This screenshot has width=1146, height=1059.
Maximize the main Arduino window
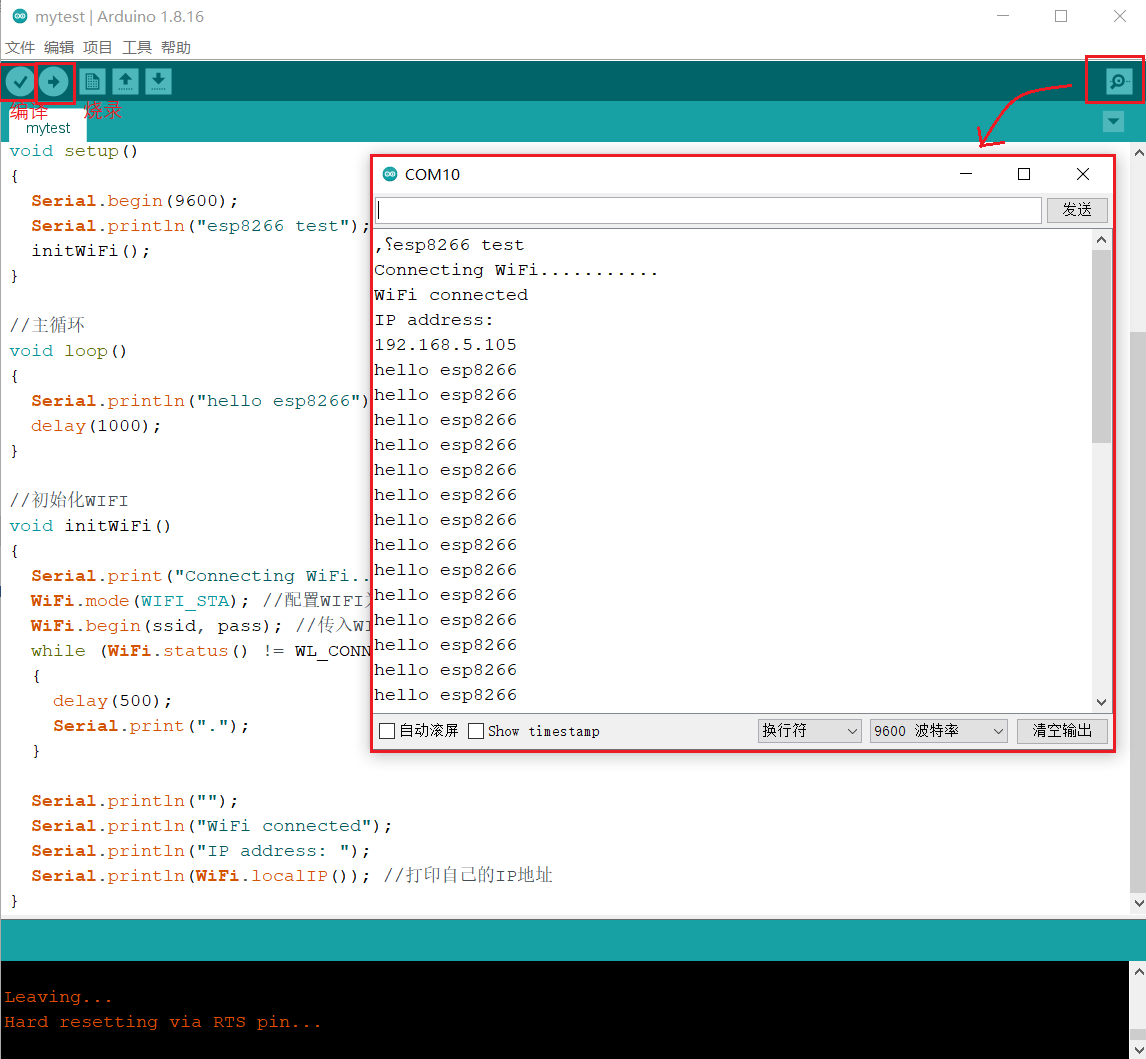pos(1061,16)
